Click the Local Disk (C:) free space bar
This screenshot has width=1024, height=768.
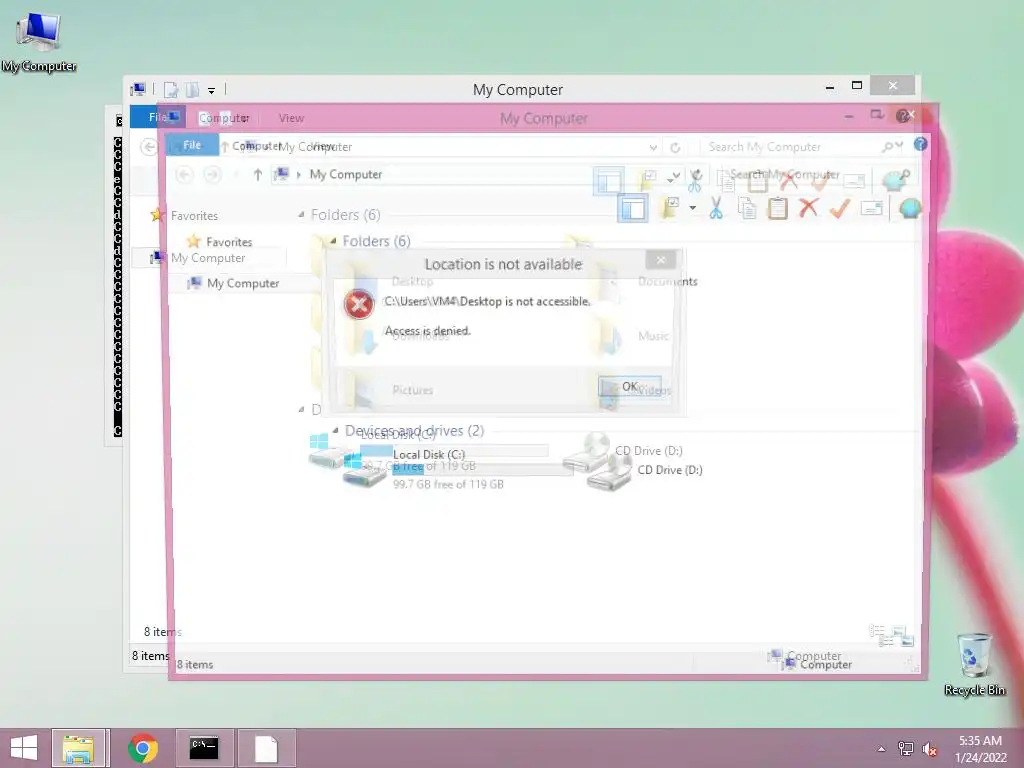pyautogui.click(x=483, y=469)
